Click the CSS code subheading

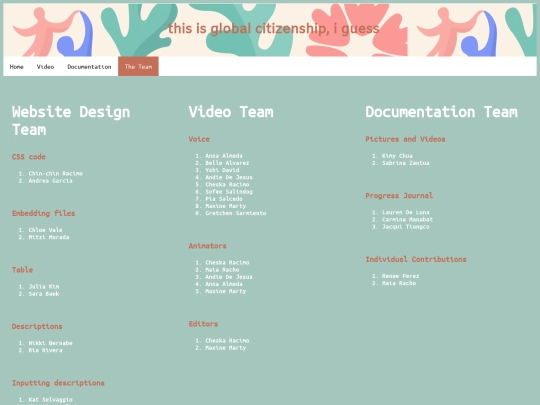coord(29,157)
